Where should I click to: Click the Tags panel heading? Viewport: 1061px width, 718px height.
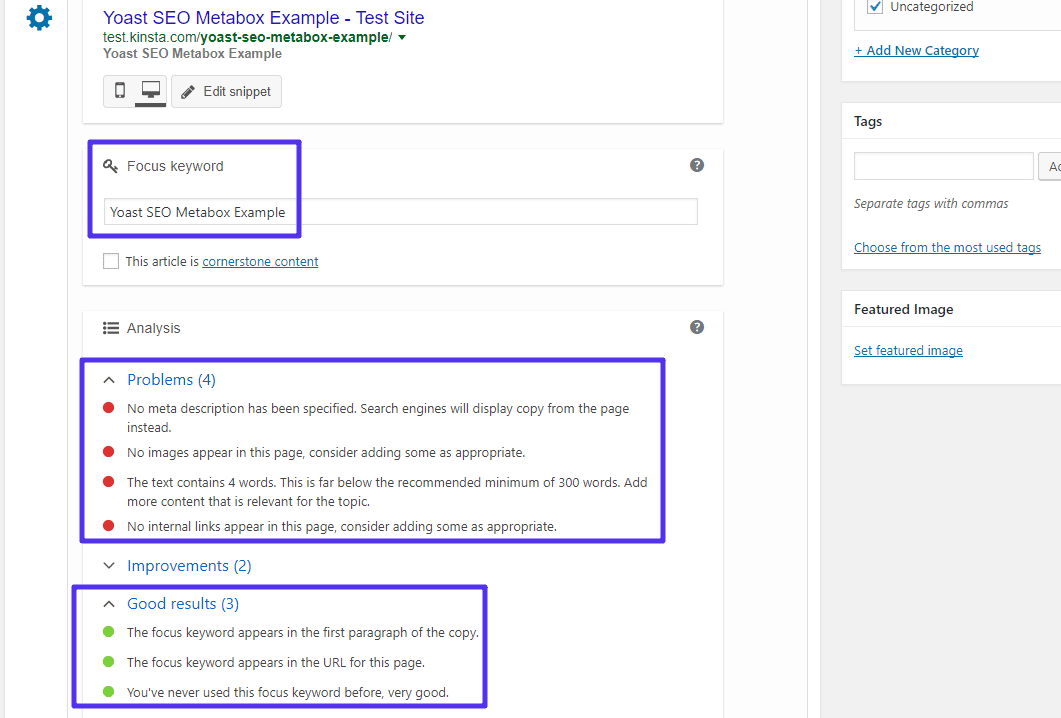click(x=868, y=121)
